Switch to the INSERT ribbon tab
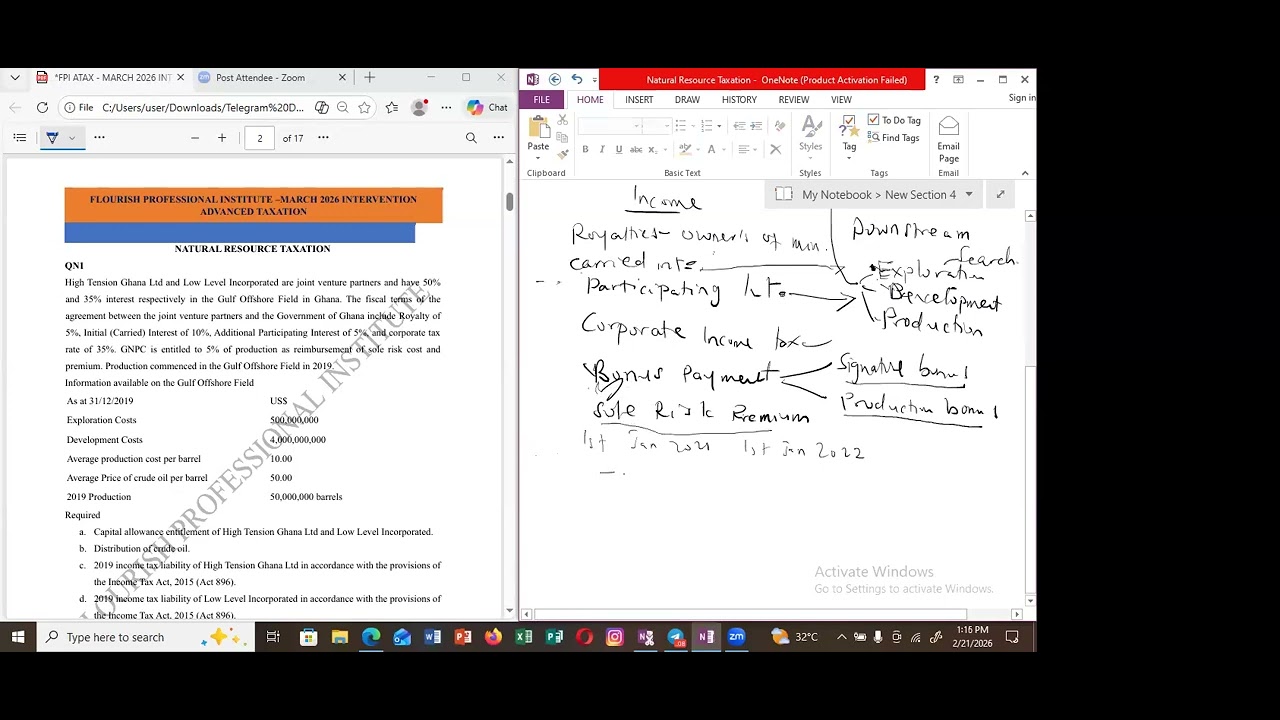The width and height of the screenshot is (1280, 720). [639, 100]
